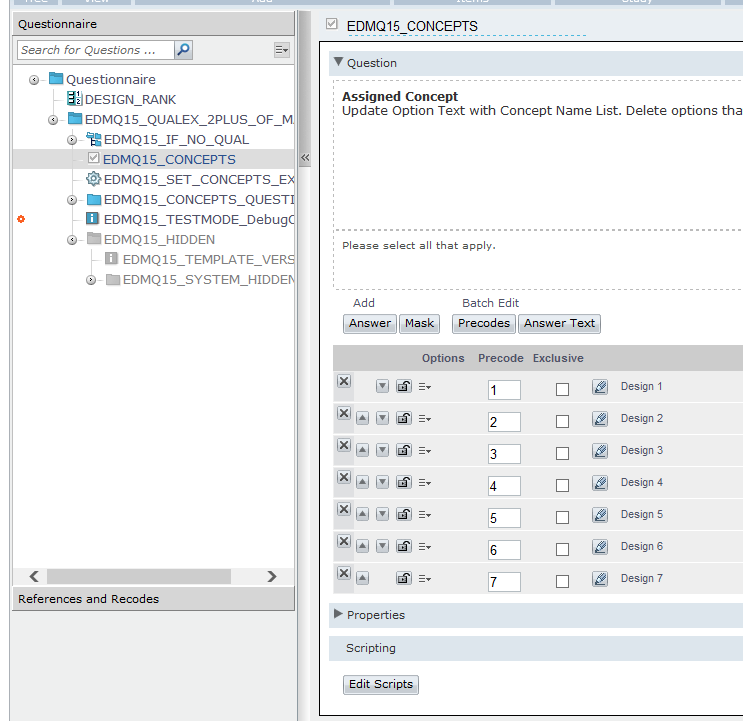Add a new Answer
743x721 pixels.
(370, 324)
